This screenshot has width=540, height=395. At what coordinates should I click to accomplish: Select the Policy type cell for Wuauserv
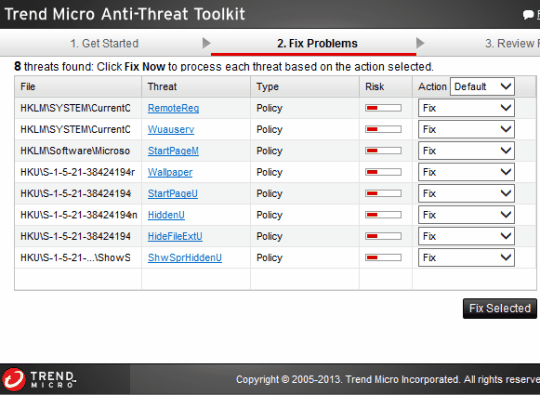(x=305, y=129)
